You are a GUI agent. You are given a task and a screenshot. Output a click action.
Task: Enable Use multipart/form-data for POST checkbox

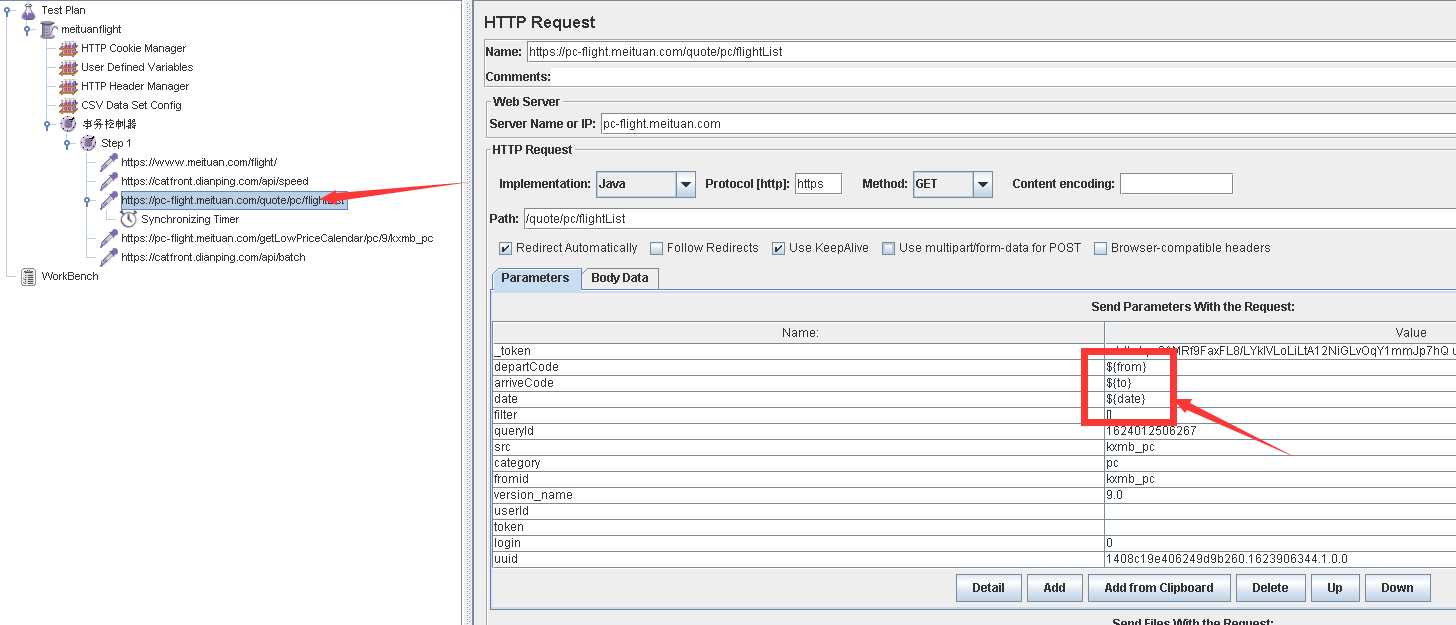click(888, 248)
